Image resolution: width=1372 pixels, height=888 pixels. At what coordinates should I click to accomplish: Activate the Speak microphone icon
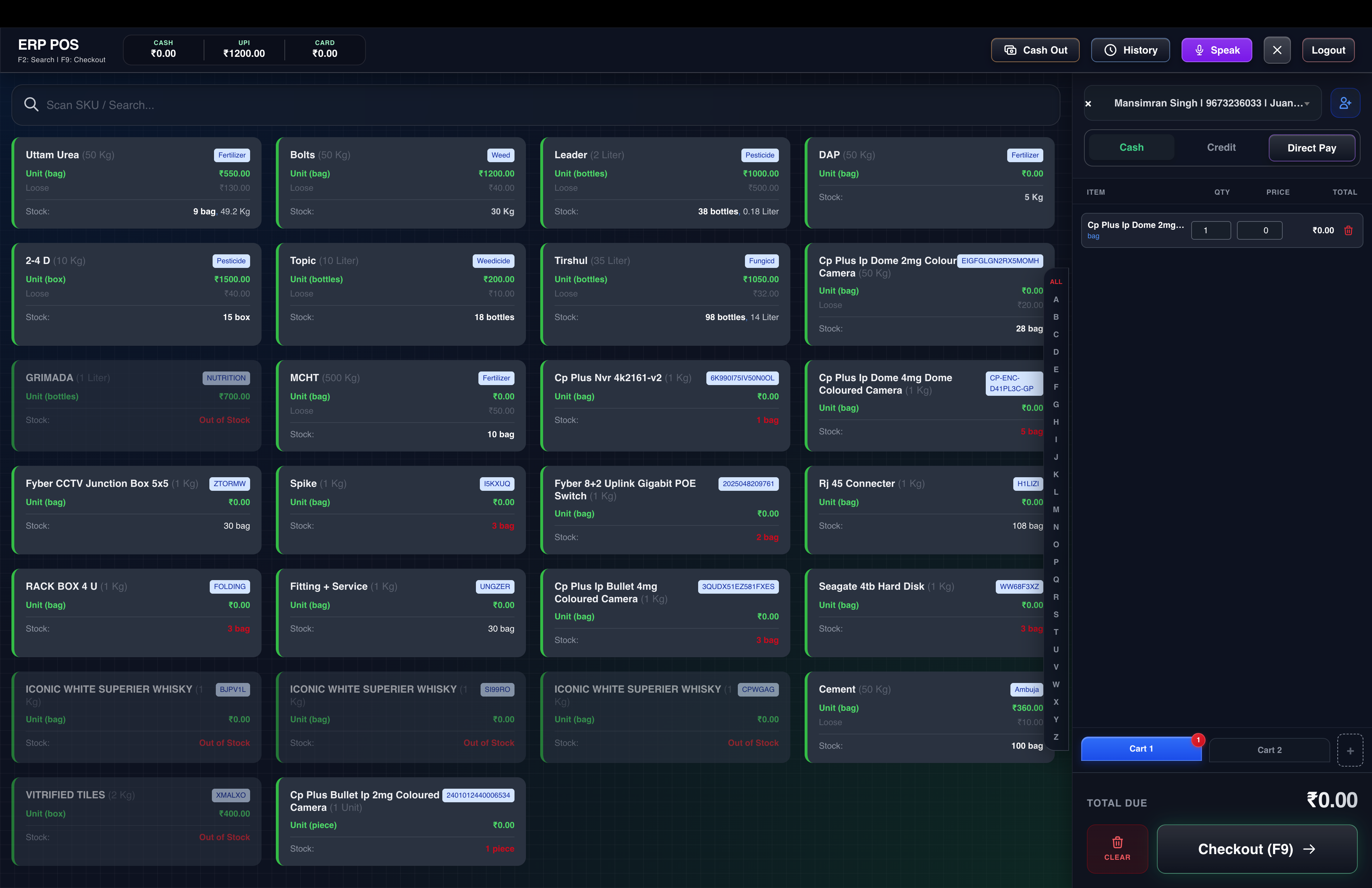pyautogui.click(x=1199, y=50)
